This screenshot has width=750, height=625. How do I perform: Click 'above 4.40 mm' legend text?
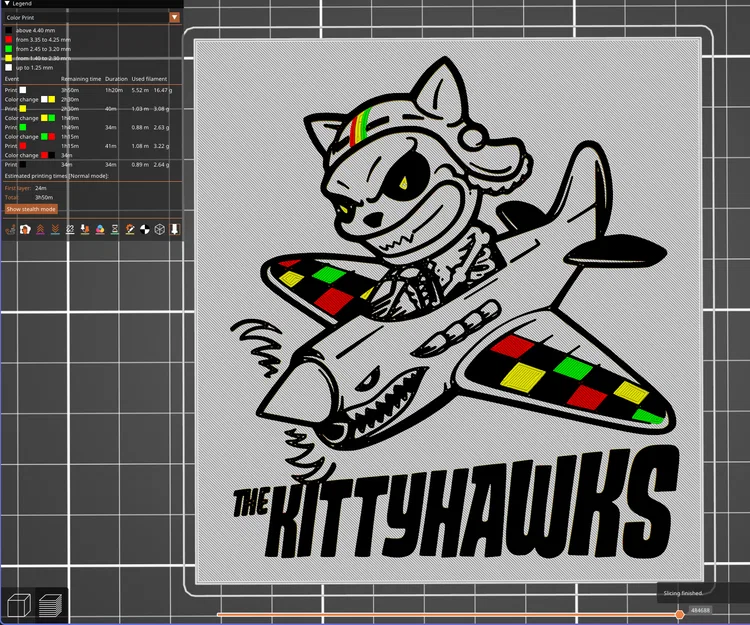35,30
